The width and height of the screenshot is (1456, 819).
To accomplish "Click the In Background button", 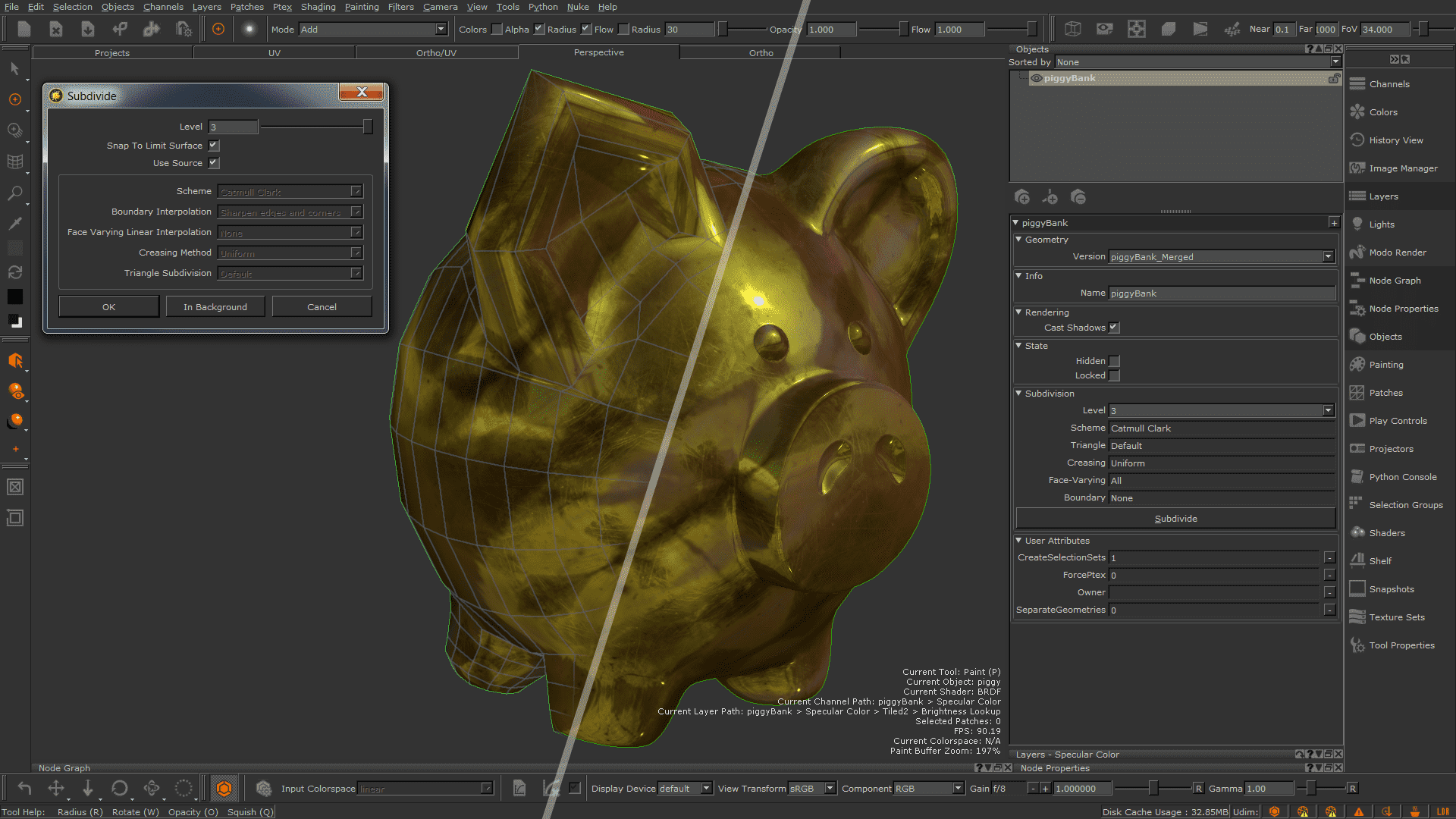I will click(215, 306).
